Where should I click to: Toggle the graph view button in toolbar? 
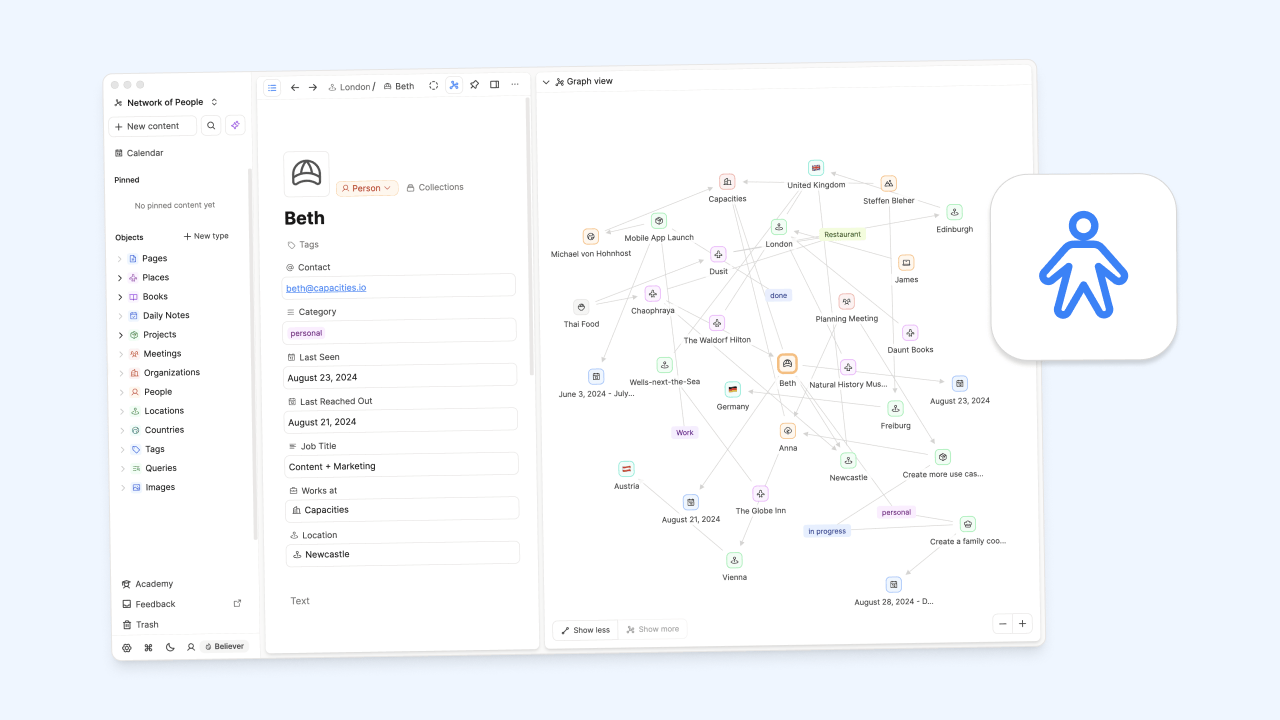point(454,85)
